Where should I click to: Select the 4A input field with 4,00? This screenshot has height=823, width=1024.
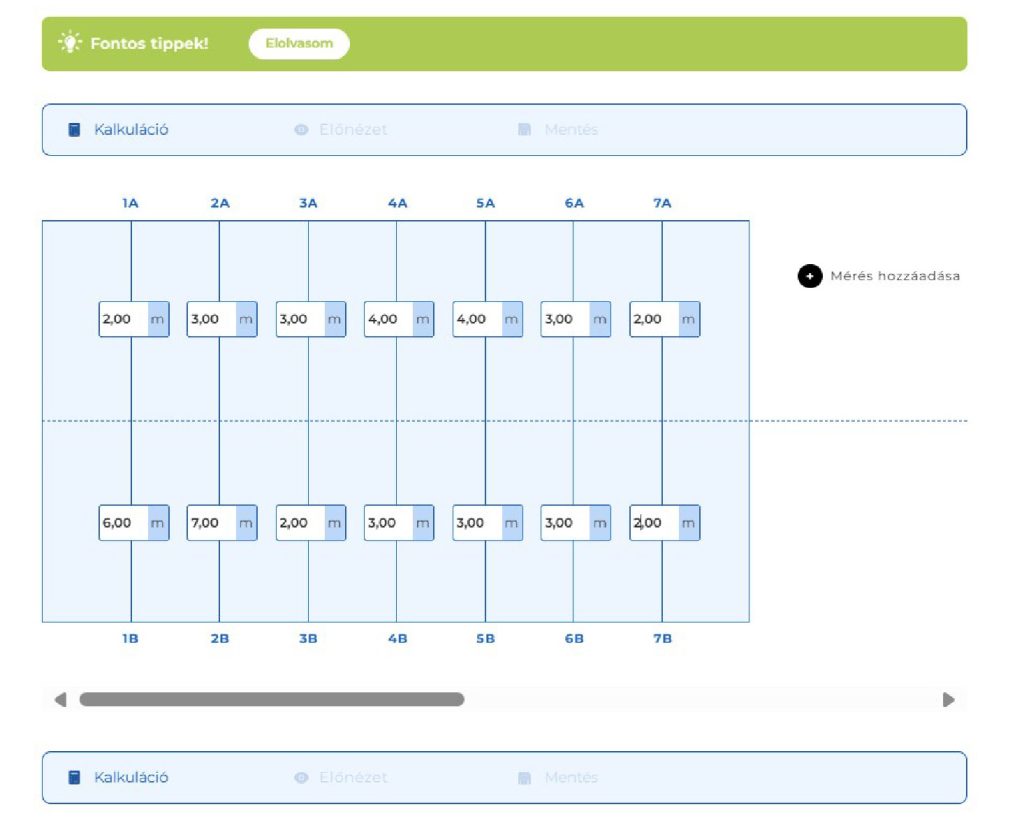(x=388, y=319)
